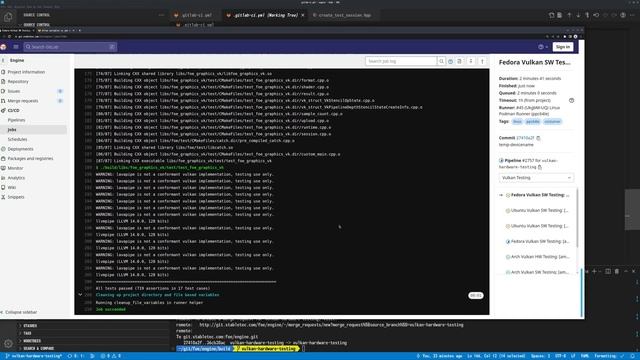Click the Sign in button

tap(562, 47)
